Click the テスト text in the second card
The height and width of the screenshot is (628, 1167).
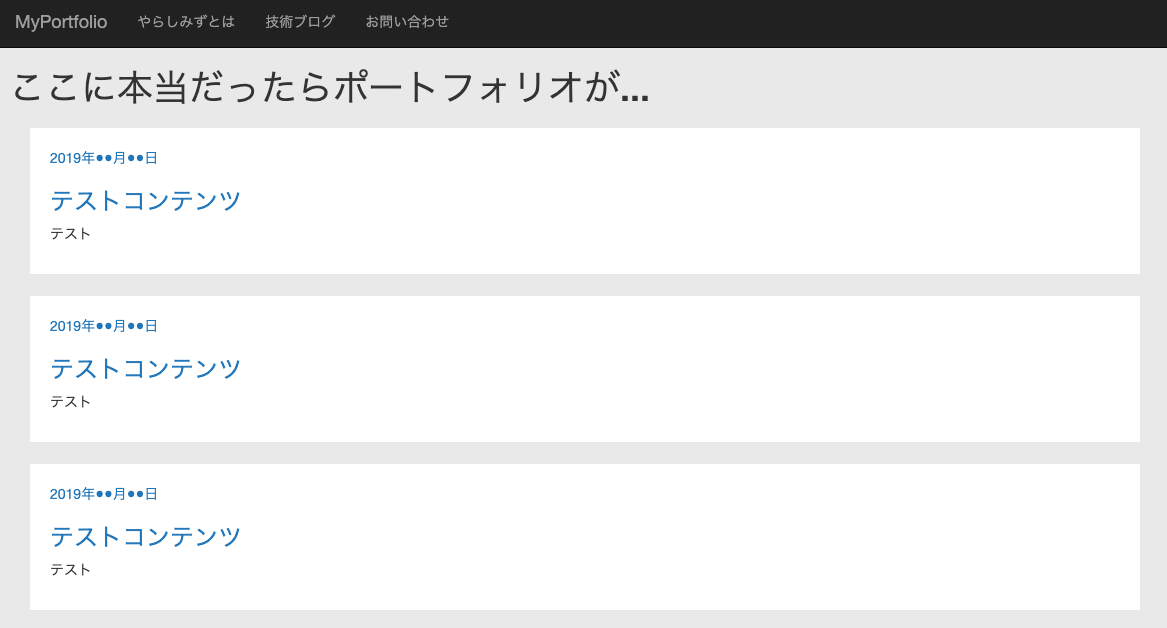tap(71, 402)
